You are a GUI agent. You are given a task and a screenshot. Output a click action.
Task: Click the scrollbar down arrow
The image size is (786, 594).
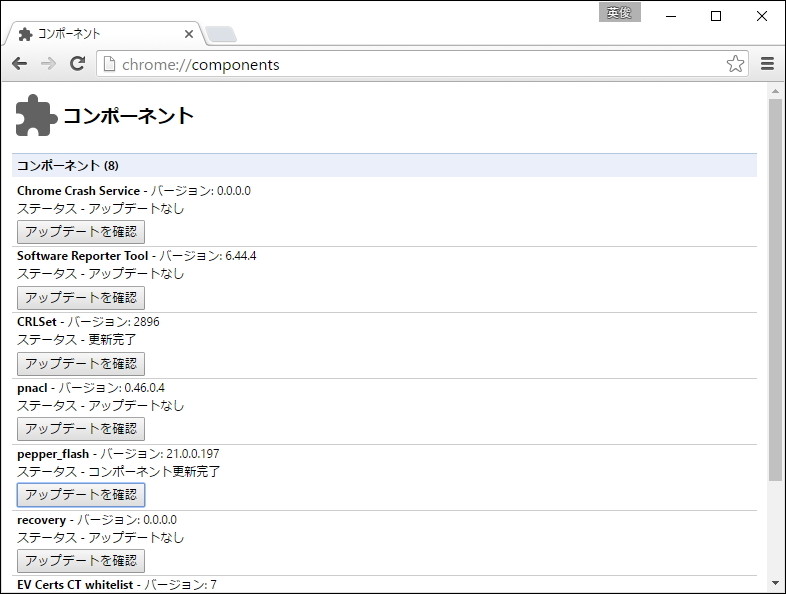775,583
